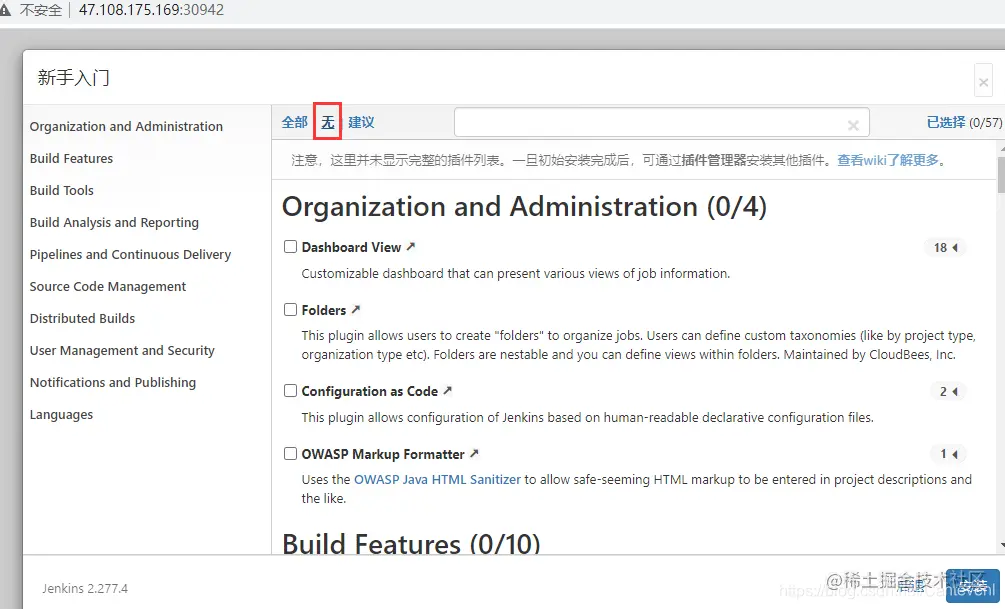This screenshot has height=609, width=1005.
Task: Open Folders plugin external link arrow
Action: [356, 309]
